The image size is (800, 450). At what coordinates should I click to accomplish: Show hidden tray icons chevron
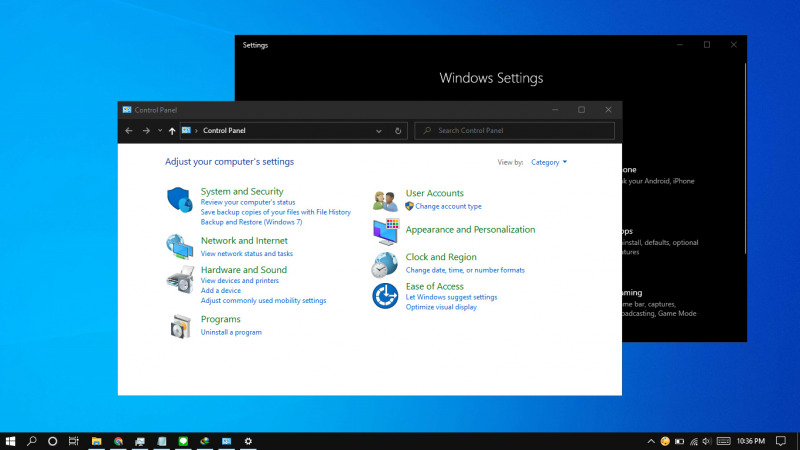(651, 441)
